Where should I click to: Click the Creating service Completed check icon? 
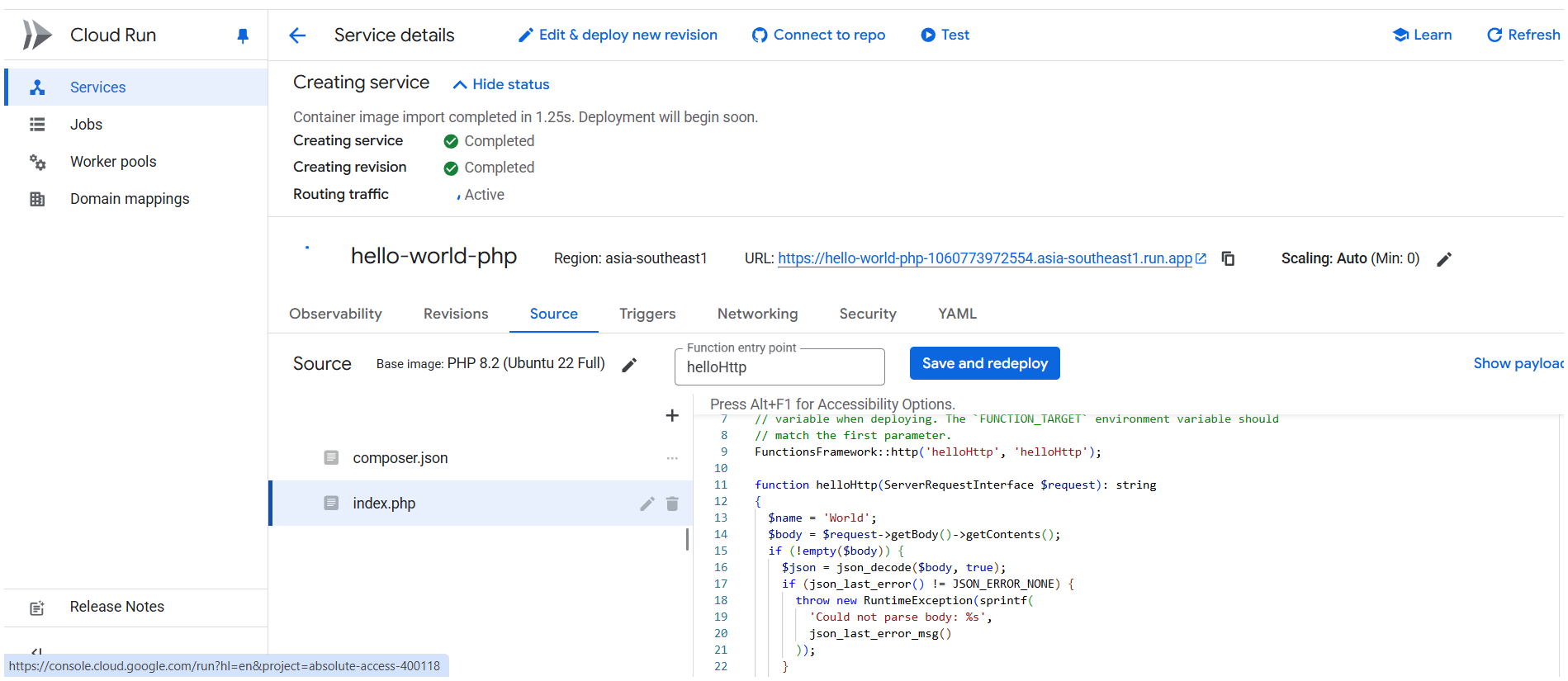pyautogui.click(x=451, y=141)
